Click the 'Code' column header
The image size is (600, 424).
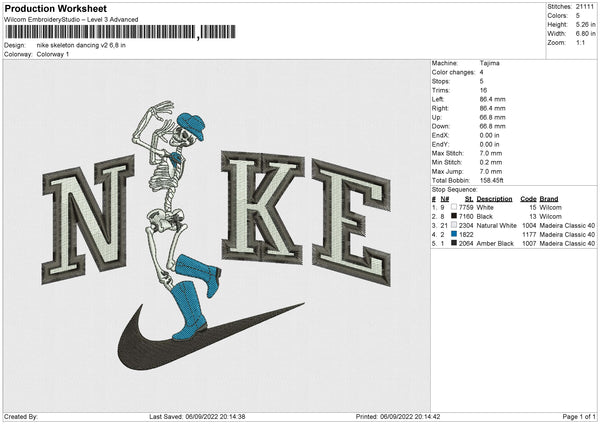528,199
